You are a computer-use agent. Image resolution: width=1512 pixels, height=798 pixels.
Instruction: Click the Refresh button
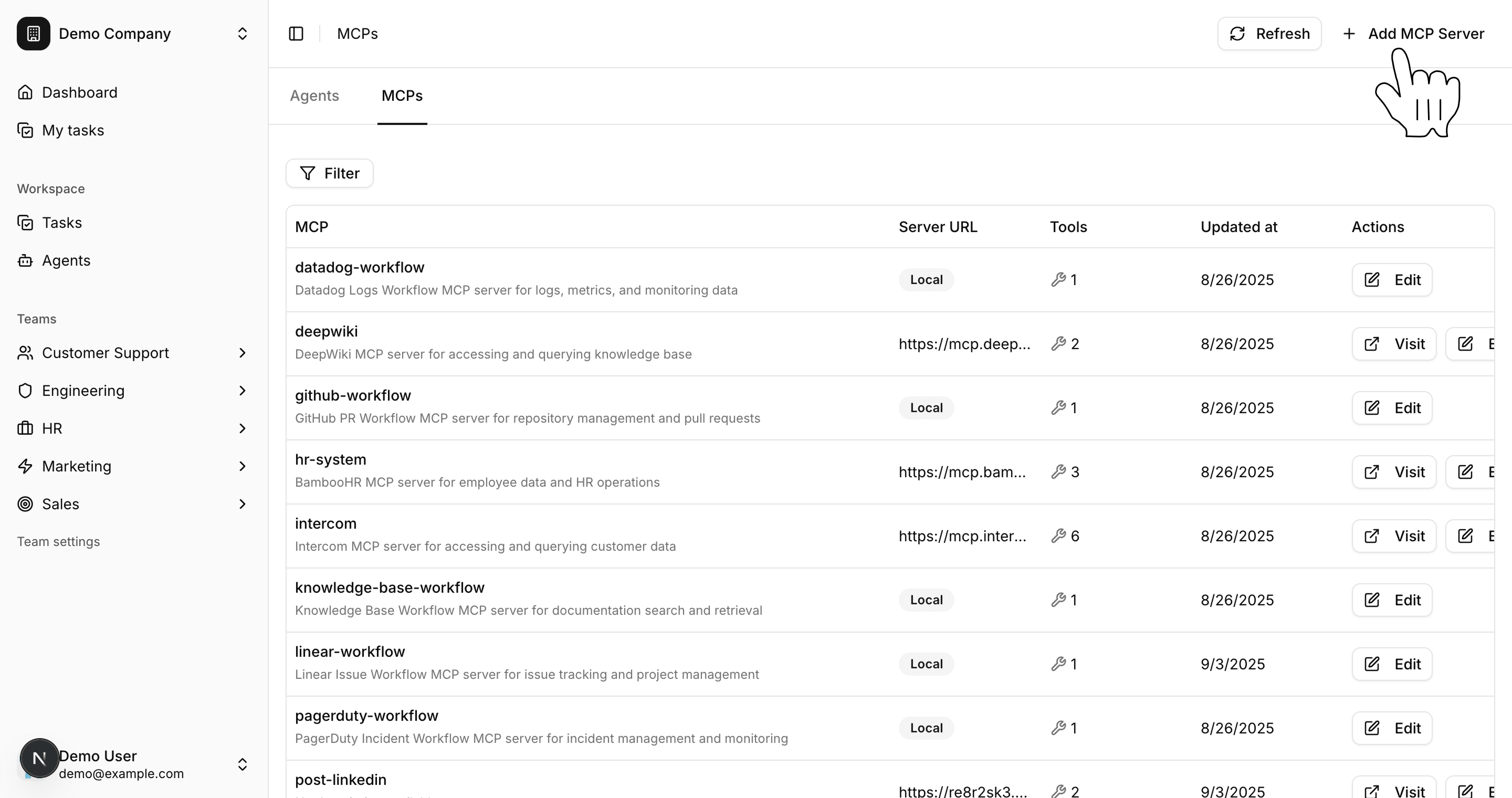tap(1269, 34)
